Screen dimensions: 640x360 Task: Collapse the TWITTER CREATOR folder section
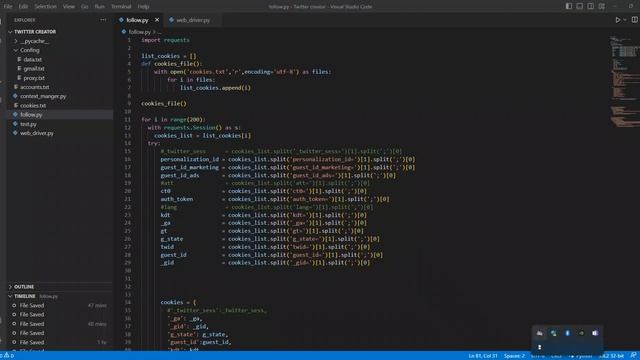pos(35,32)
